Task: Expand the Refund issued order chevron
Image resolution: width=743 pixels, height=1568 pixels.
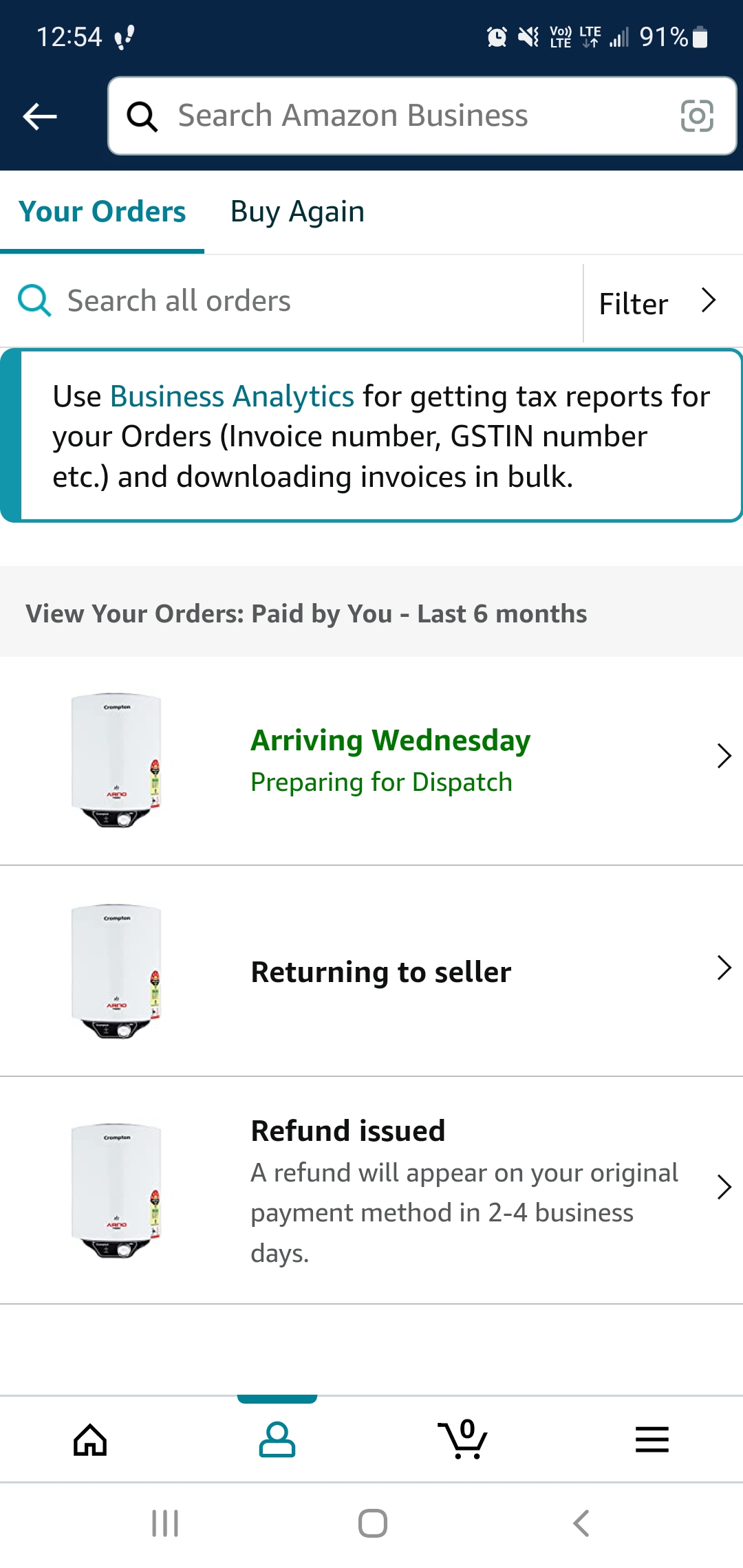Action: coord(723,1187)
